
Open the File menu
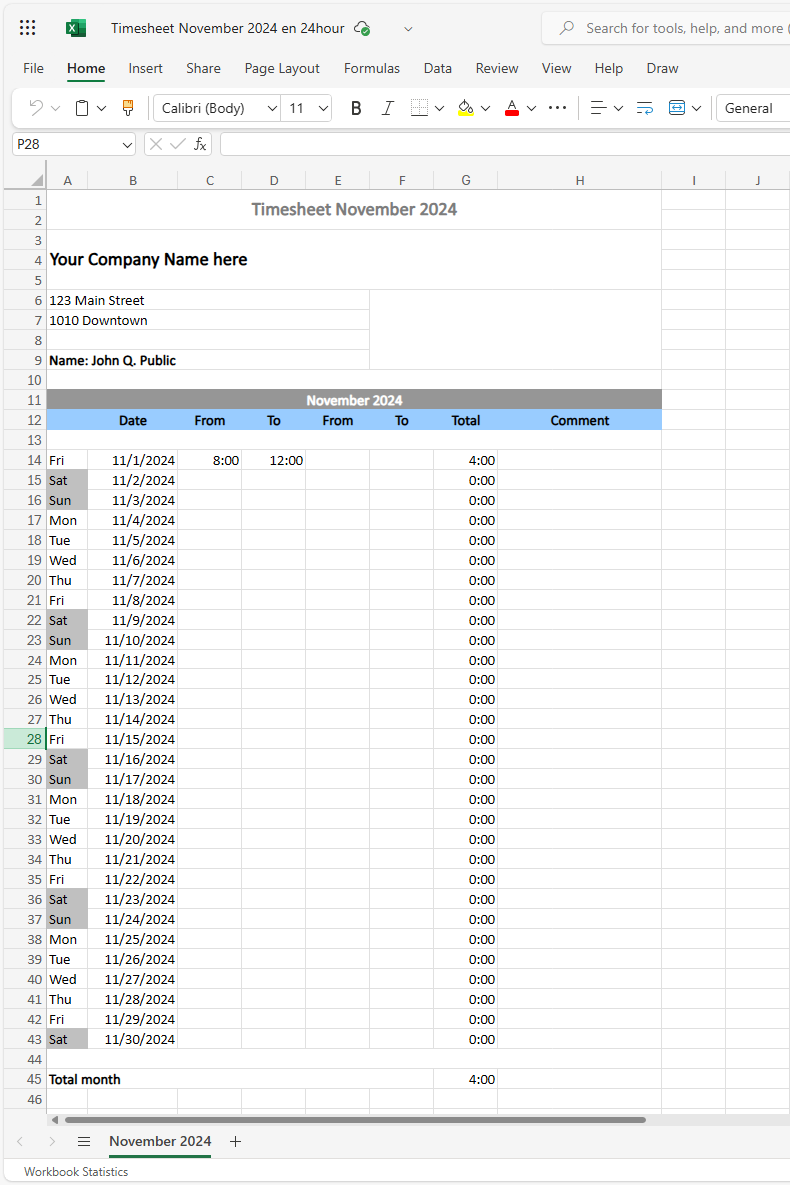[x=33, y=68]
